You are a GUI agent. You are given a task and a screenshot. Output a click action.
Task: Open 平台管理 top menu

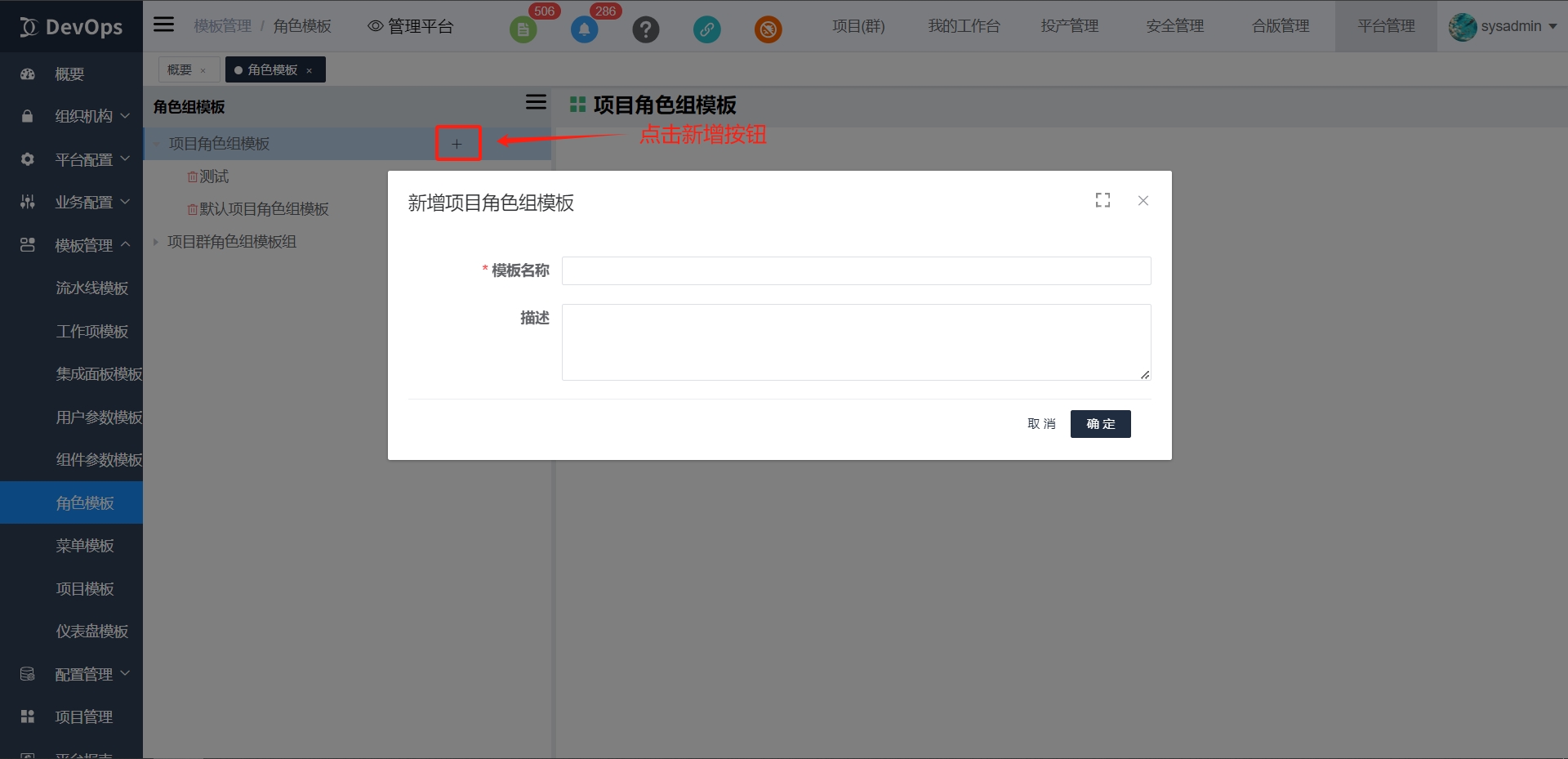(1386, 26)
